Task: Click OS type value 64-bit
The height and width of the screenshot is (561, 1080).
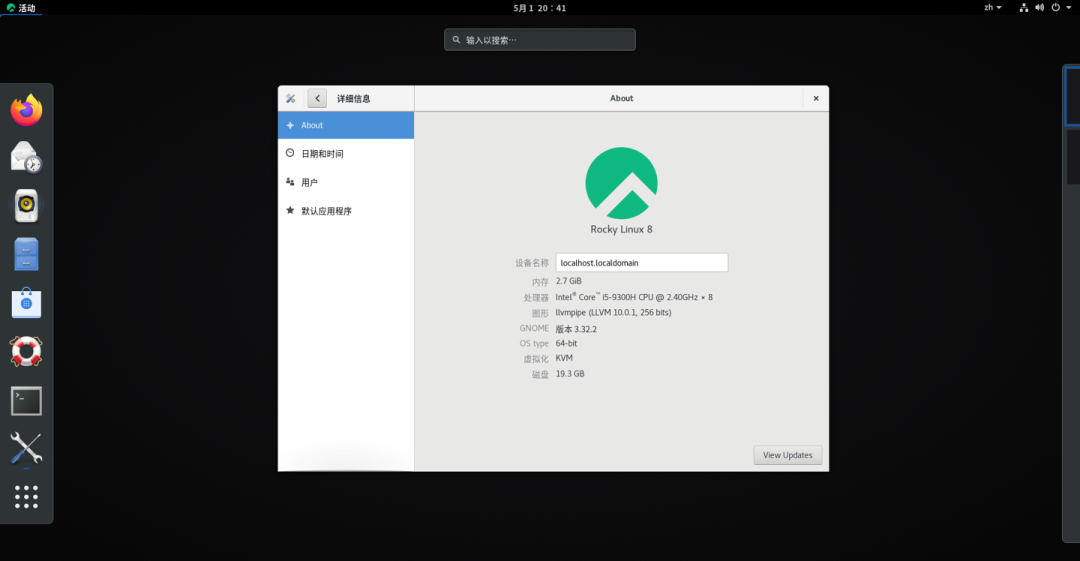Action: click(x=566, y=343)
